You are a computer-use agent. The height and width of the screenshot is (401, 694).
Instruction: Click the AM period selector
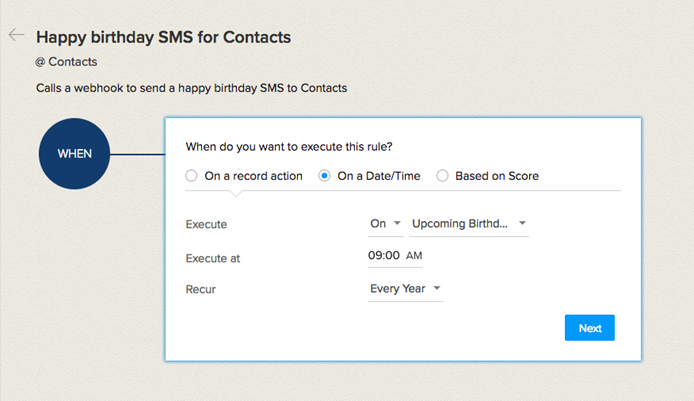[414, 256]
